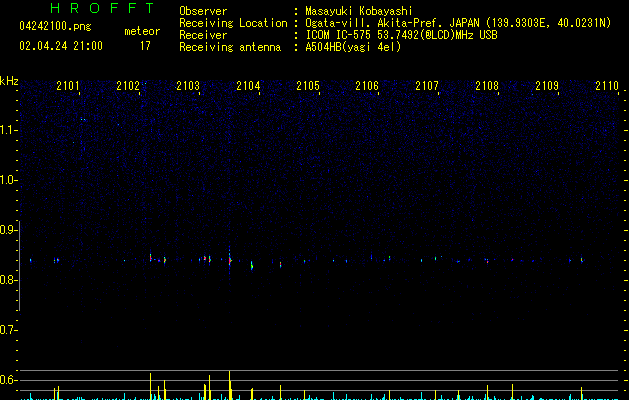Click the Observer field label
Image resolution: width=629 pixels, height=400 pixels.
pyautogui.click(x=203, y=11)
